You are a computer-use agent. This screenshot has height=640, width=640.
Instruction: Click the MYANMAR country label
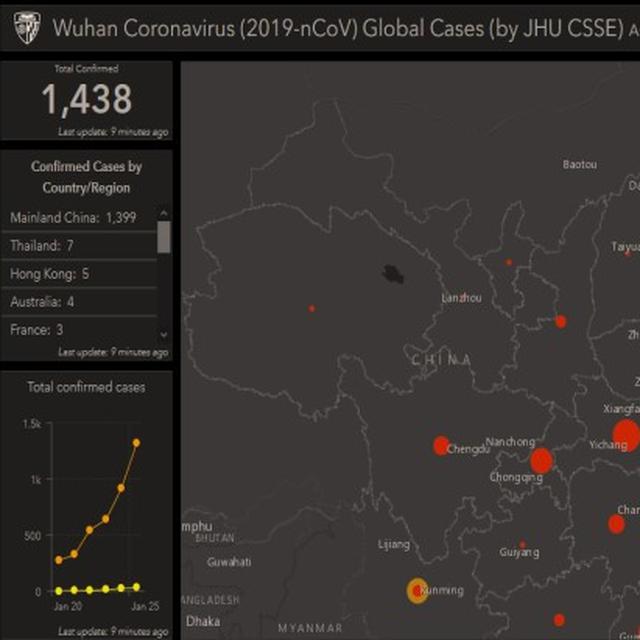coord(310,628)
